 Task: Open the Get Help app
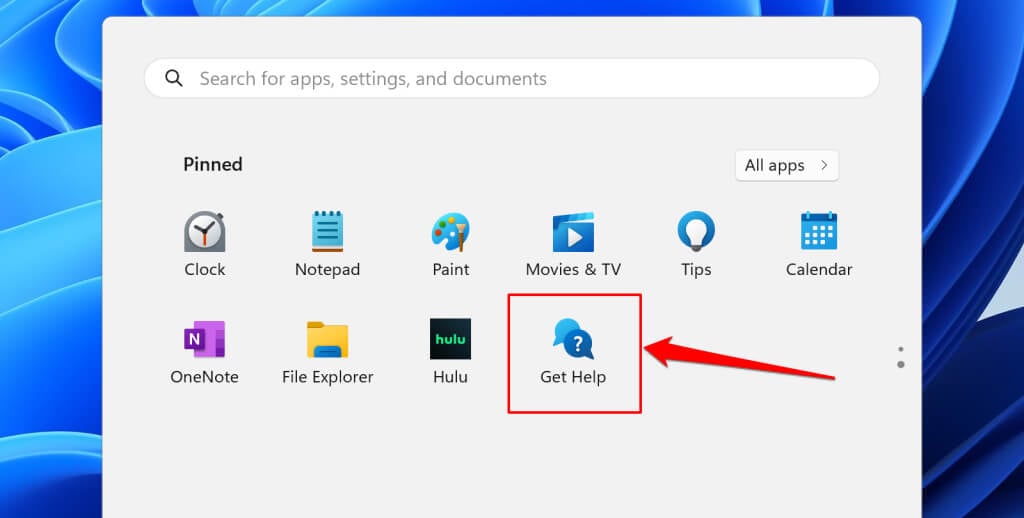(x=573, y=351)
